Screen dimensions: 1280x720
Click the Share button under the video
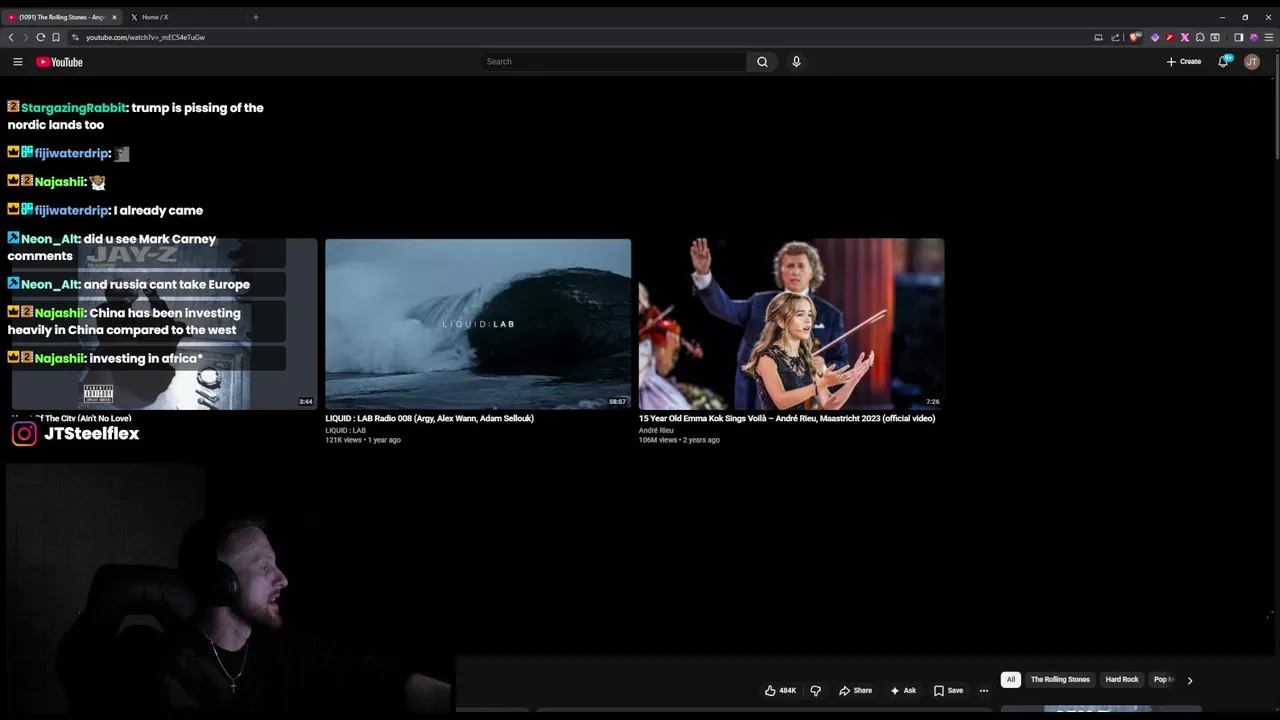(855, 690)
